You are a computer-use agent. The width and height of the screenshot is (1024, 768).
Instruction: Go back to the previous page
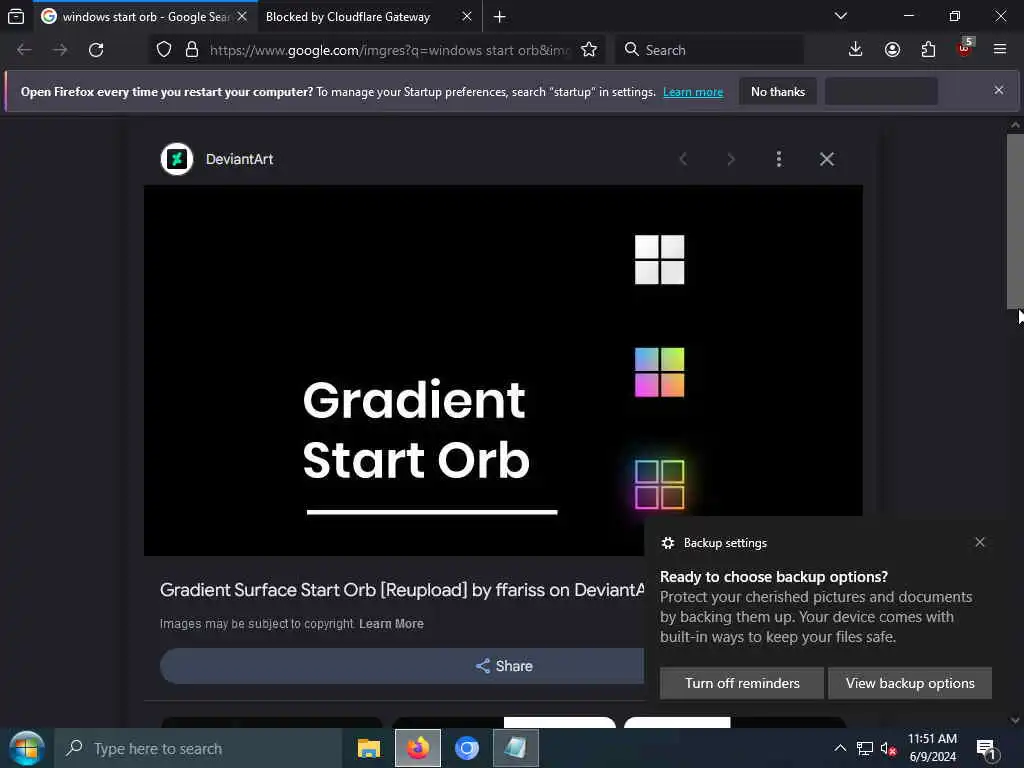coord(24,50)
